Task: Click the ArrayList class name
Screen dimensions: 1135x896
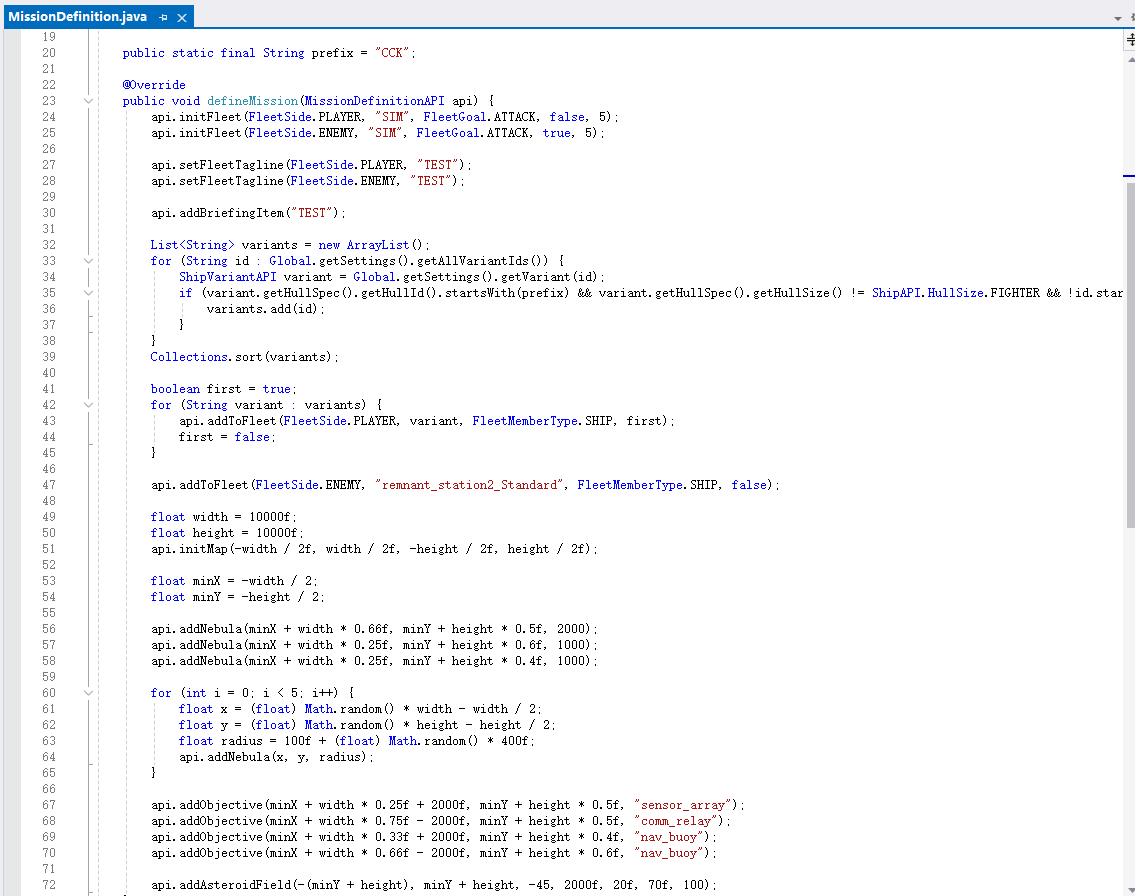Action: click(379, 245)
